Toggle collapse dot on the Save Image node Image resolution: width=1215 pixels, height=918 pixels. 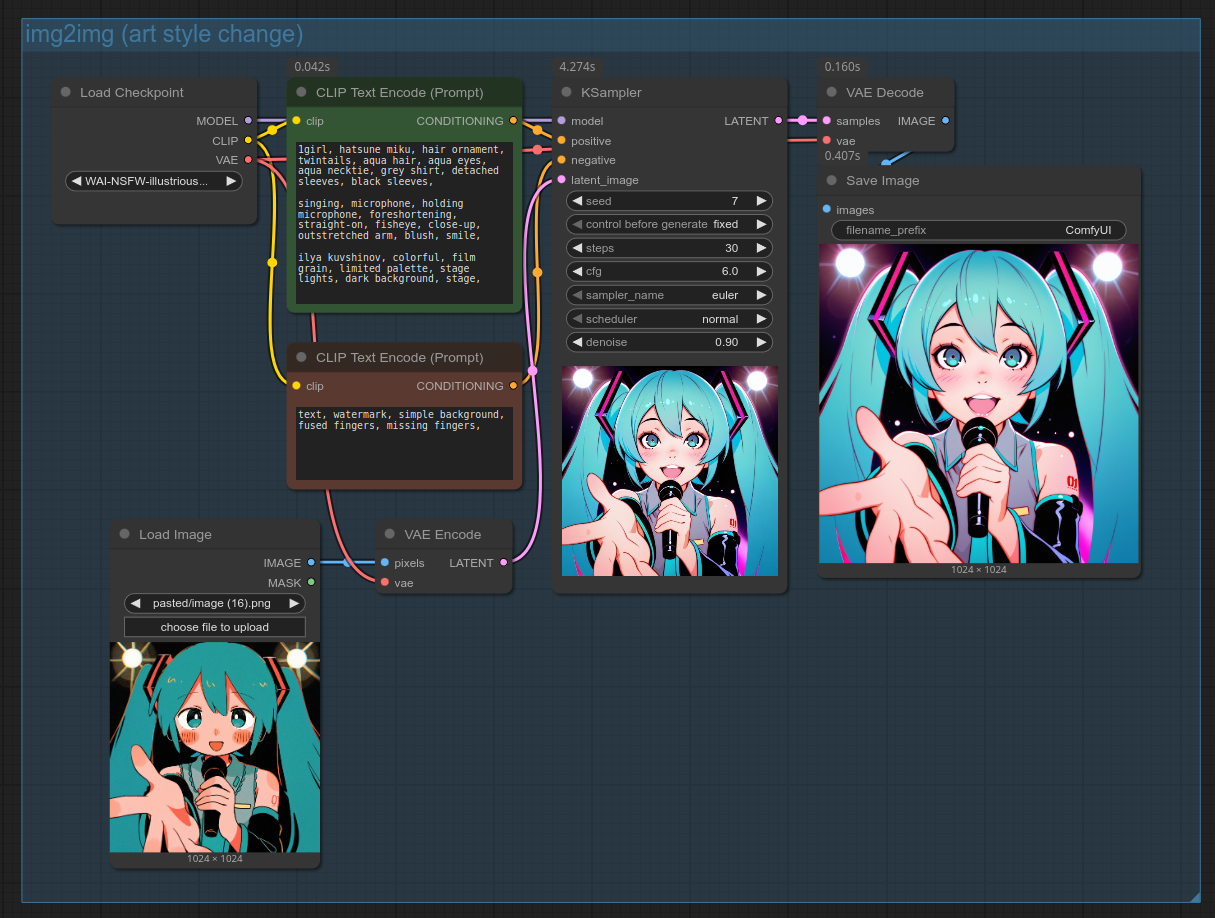pyautogui.click(x=832, y=181)
